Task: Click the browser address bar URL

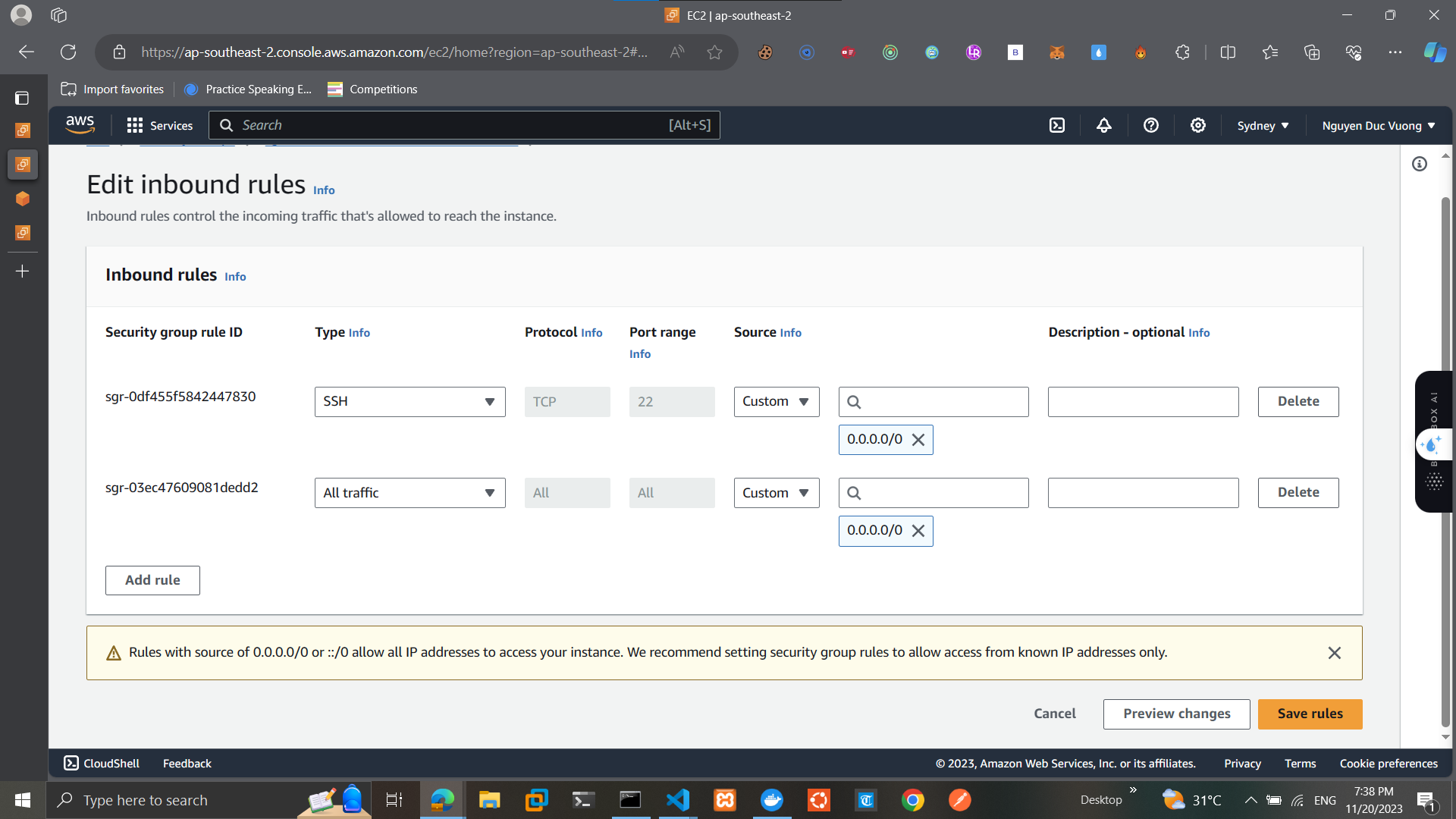Action: point(394,52)
